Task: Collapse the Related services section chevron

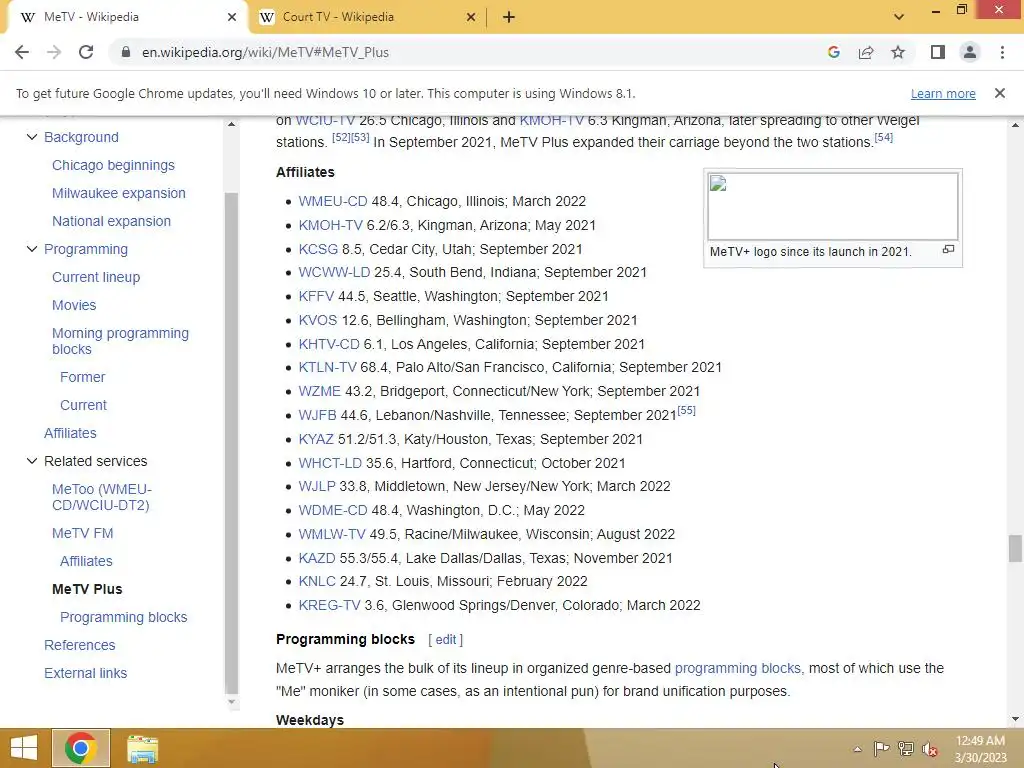Action: (x=31, y=461)
